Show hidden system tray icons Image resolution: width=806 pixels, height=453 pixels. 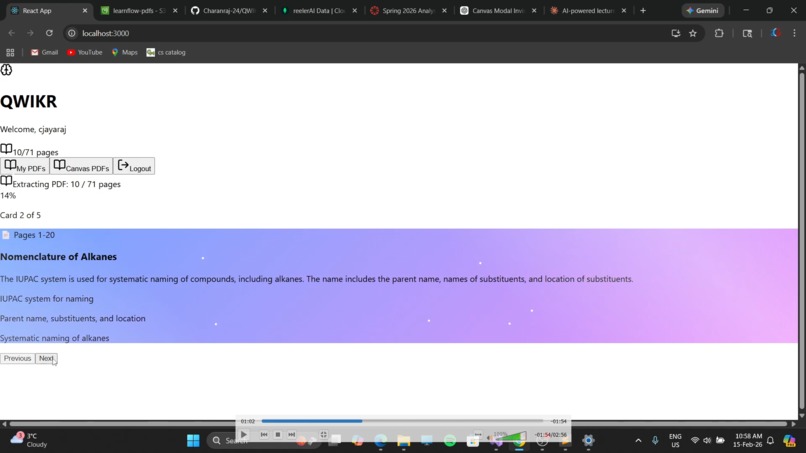point(638,441)
